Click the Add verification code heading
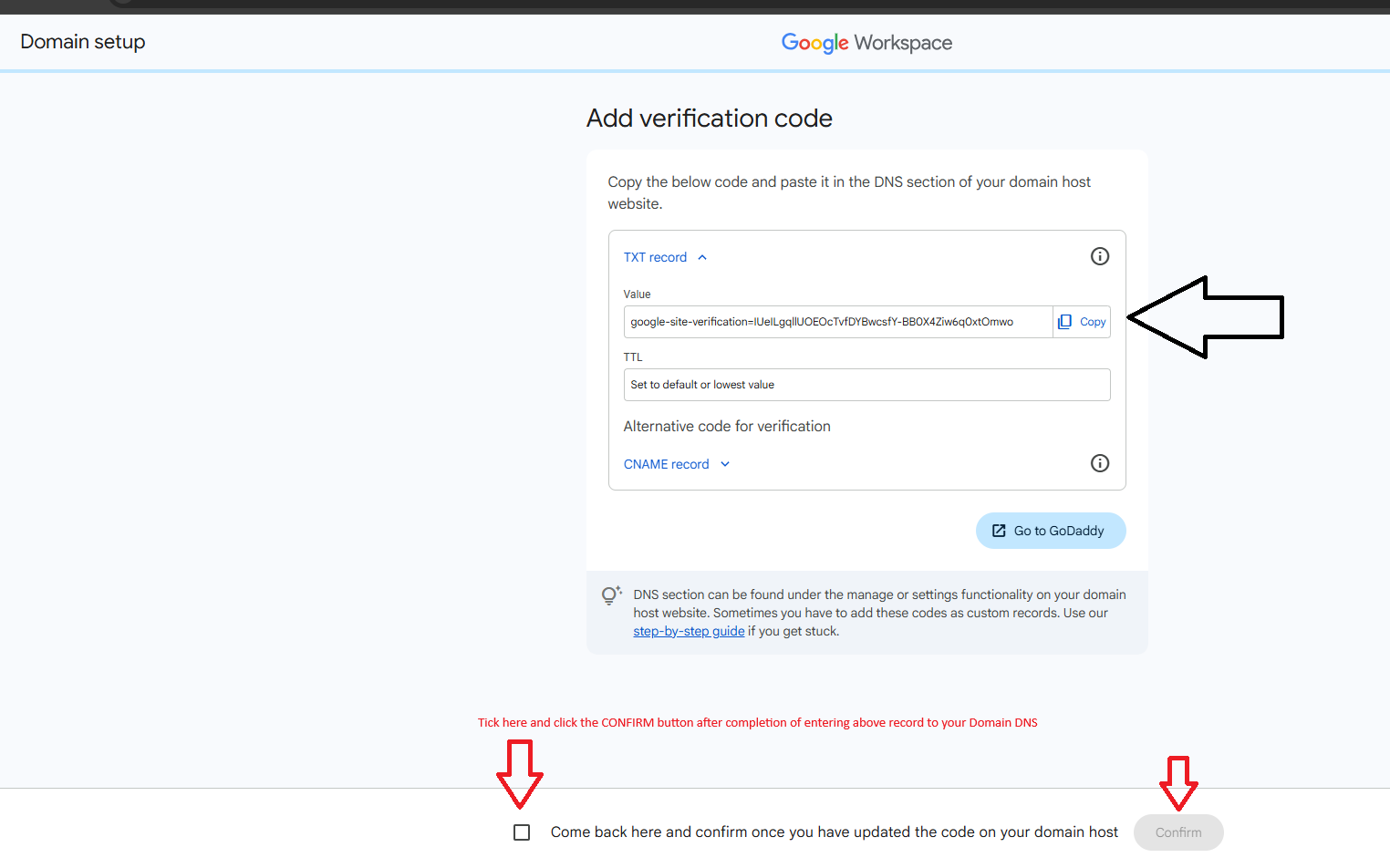Viewport: 1390px width, 868px height. (709, 119)
